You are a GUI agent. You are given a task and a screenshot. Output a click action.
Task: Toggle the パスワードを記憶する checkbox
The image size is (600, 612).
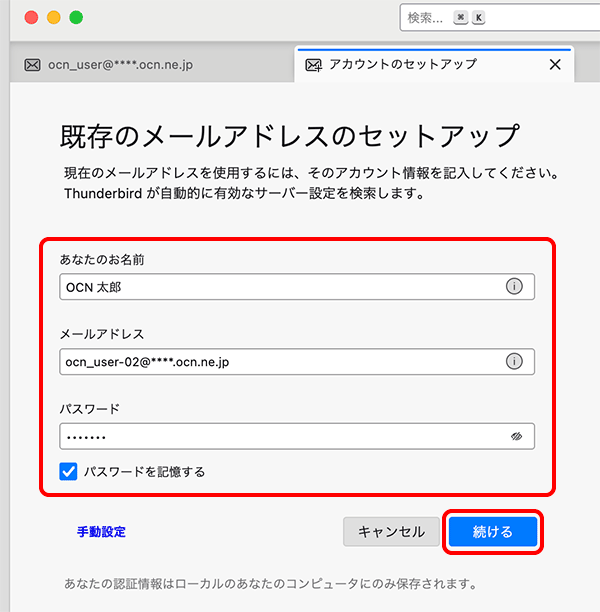click(x=68, y=471)
